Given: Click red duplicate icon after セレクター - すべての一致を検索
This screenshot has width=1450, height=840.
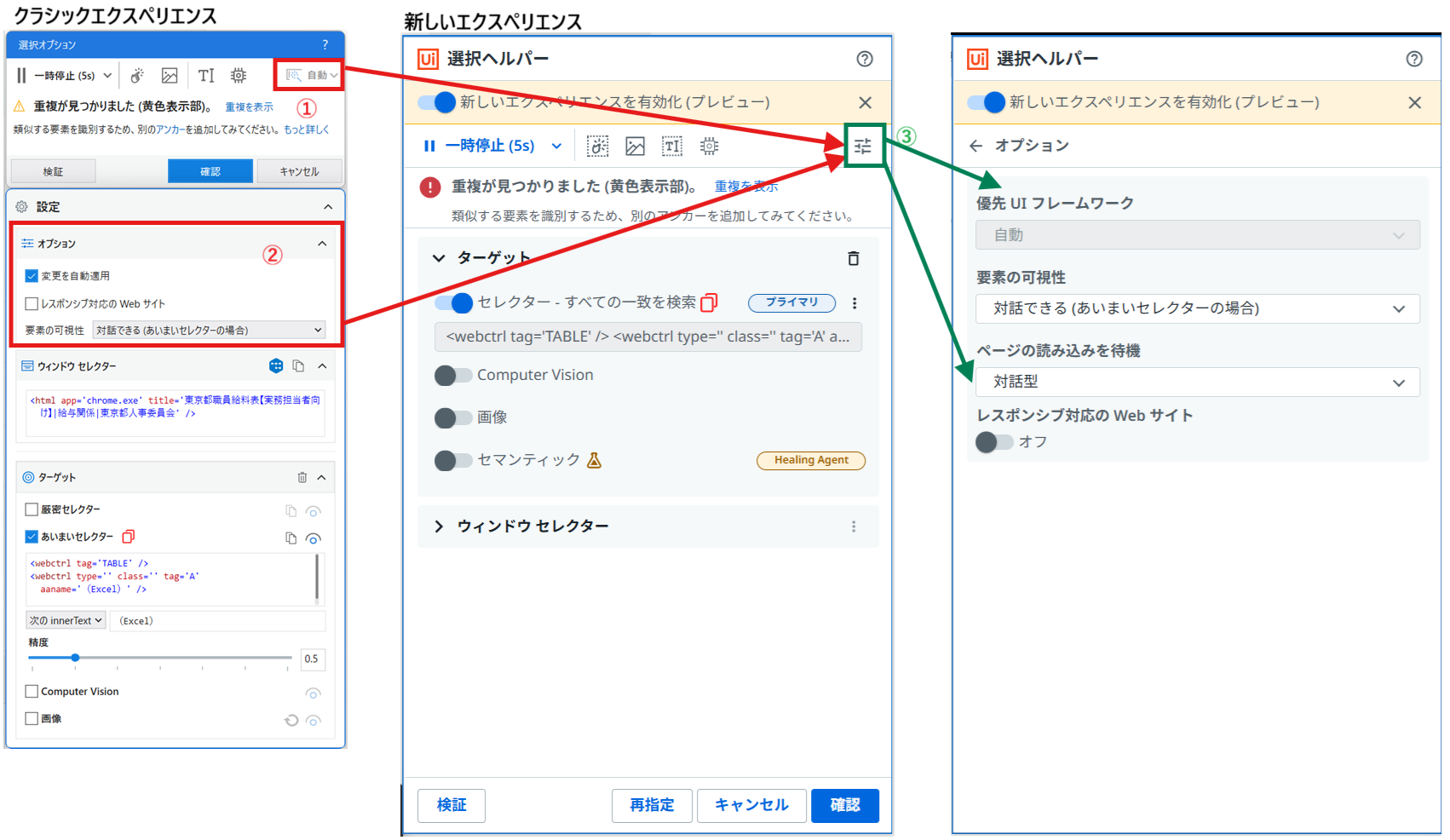Looking at the screenshot, I should click(x=709, y=302).
